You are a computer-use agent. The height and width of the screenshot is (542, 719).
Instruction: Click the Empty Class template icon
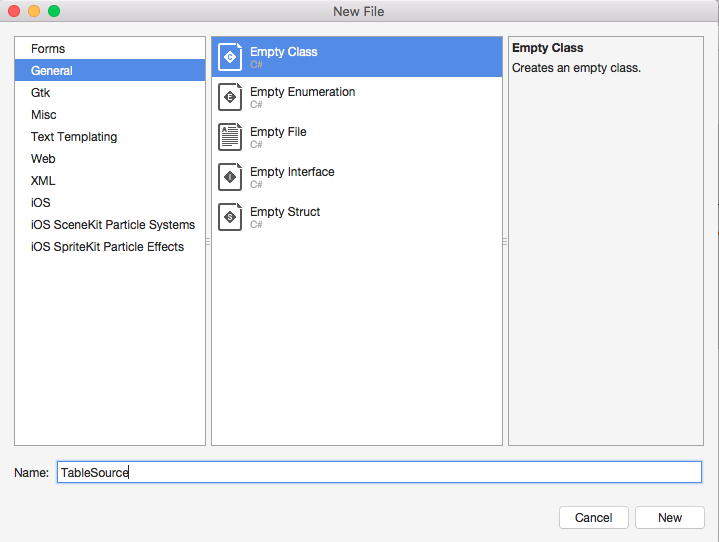pyautogui.click(x=230, y=57)
